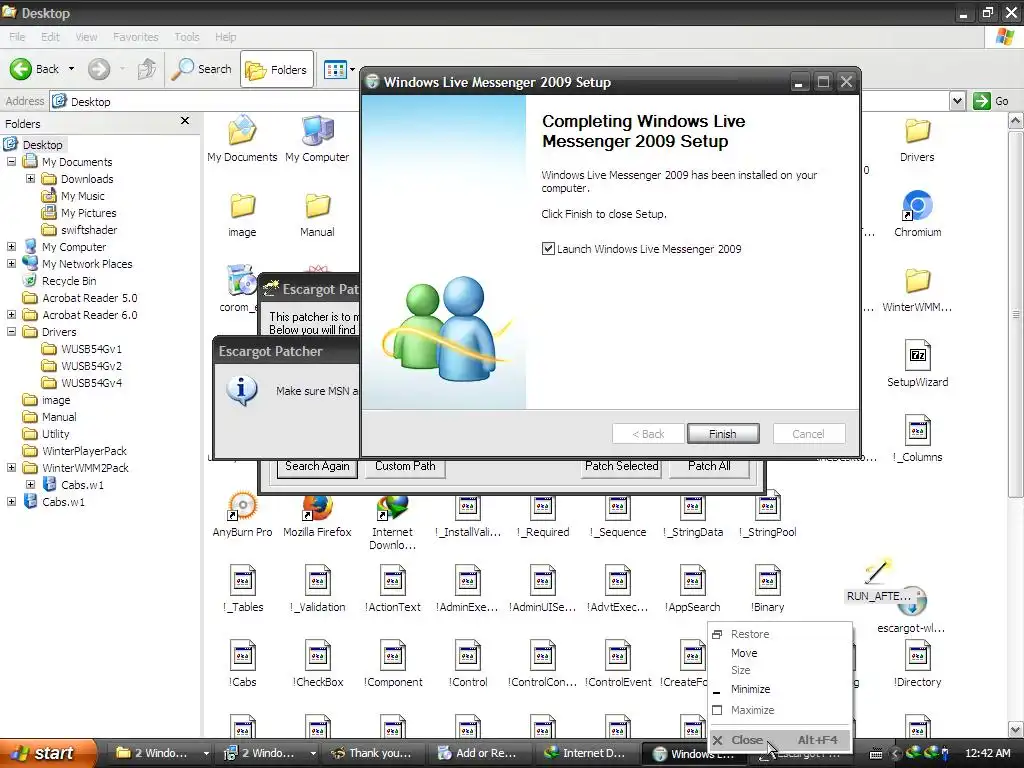Viewport: 1024px width, 768px height.
Task: Select WUSB54Gv2 in folder tree
Action: point(91,366)
